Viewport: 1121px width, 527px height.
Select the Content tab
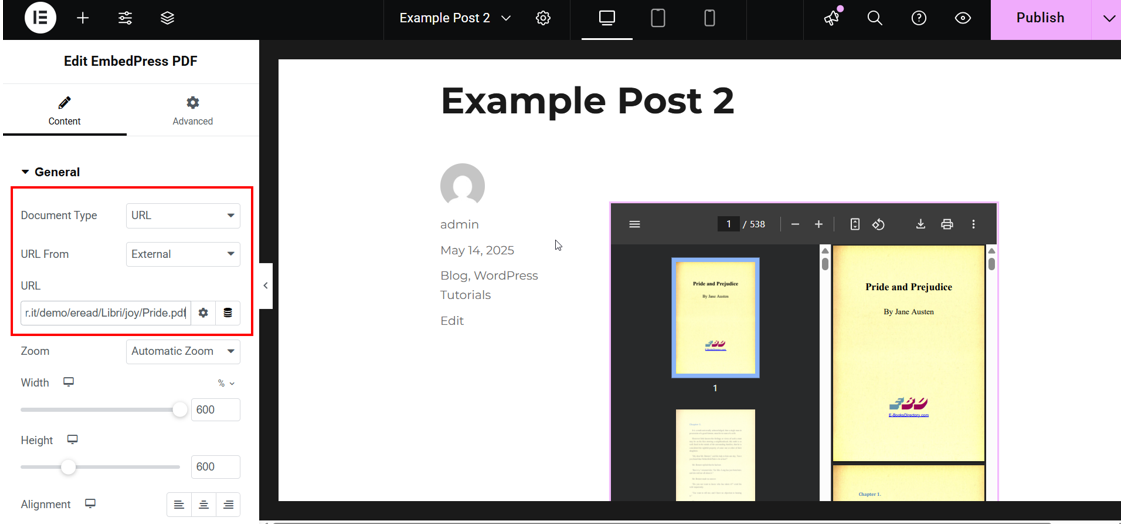[x=64, y=110]
